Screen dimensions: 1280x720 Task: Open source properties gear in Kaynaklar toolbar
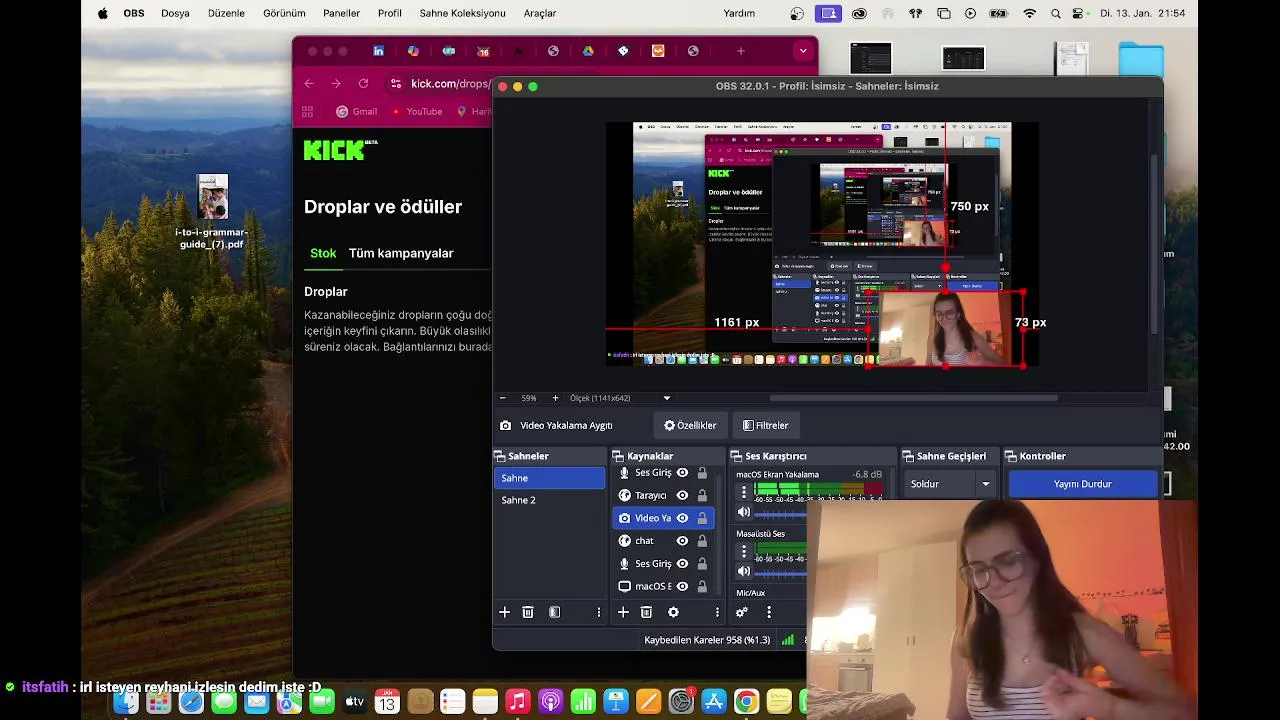coord(673,612)
